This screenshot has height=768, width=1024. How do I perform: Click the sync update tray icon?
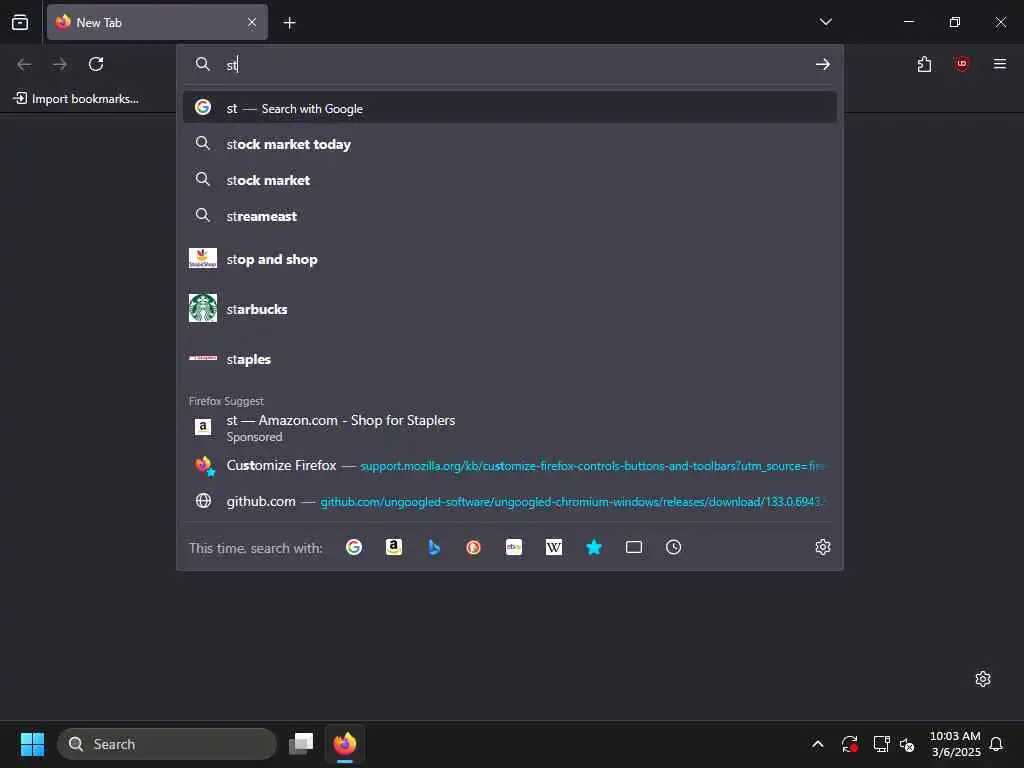pyautogui.click(x=850, y=744)
